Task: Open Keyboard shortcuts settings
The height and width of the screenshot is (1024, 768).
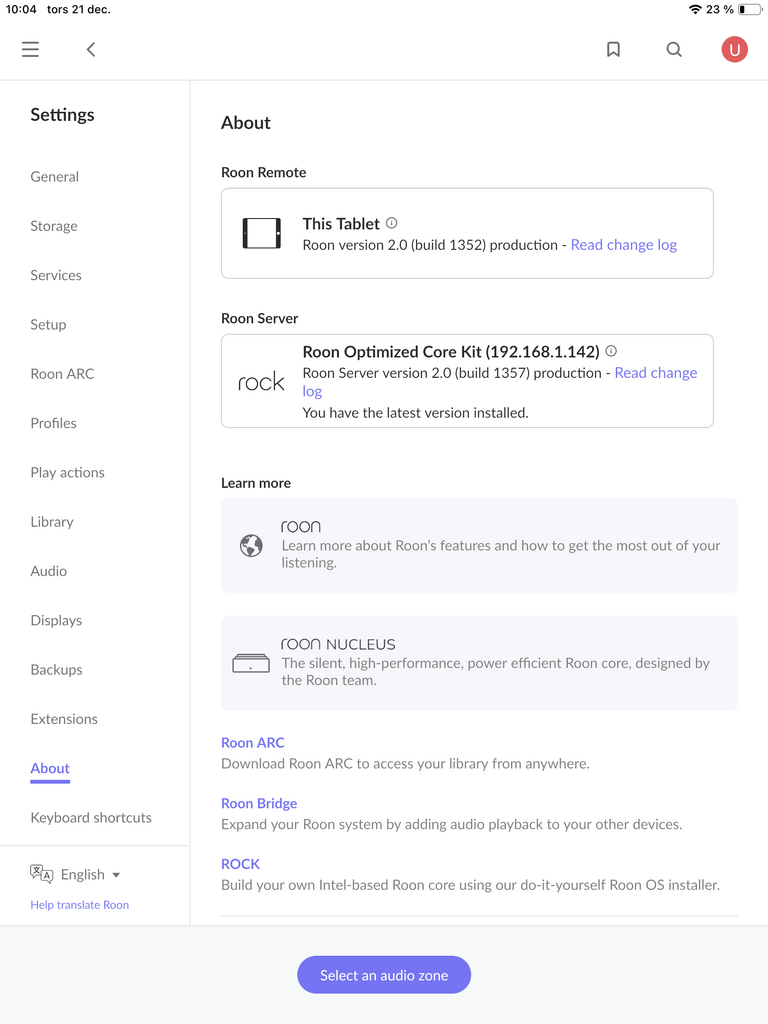Action: pyautogui.click(x=91, y=818)
